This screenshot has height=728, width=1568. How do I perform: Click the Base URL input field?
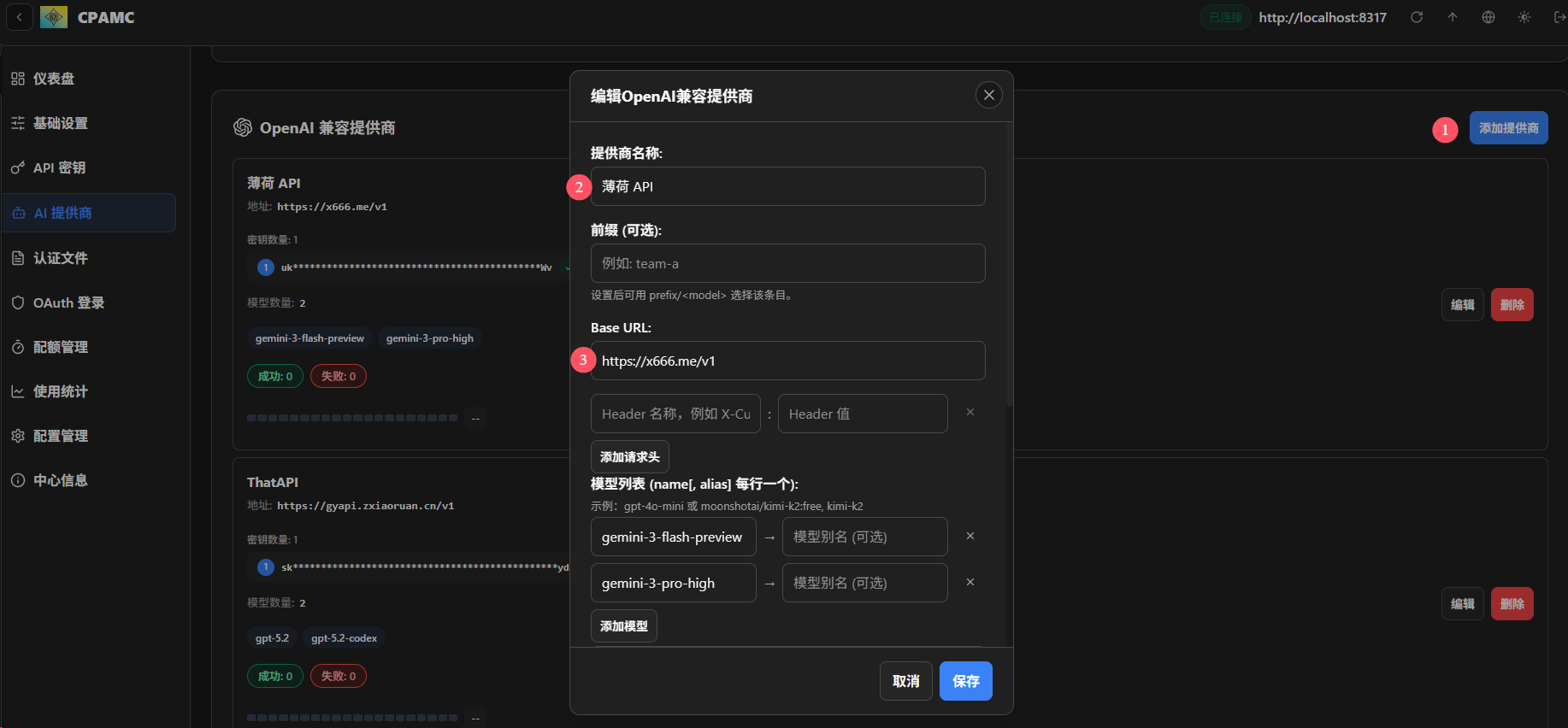click(787, 361)
